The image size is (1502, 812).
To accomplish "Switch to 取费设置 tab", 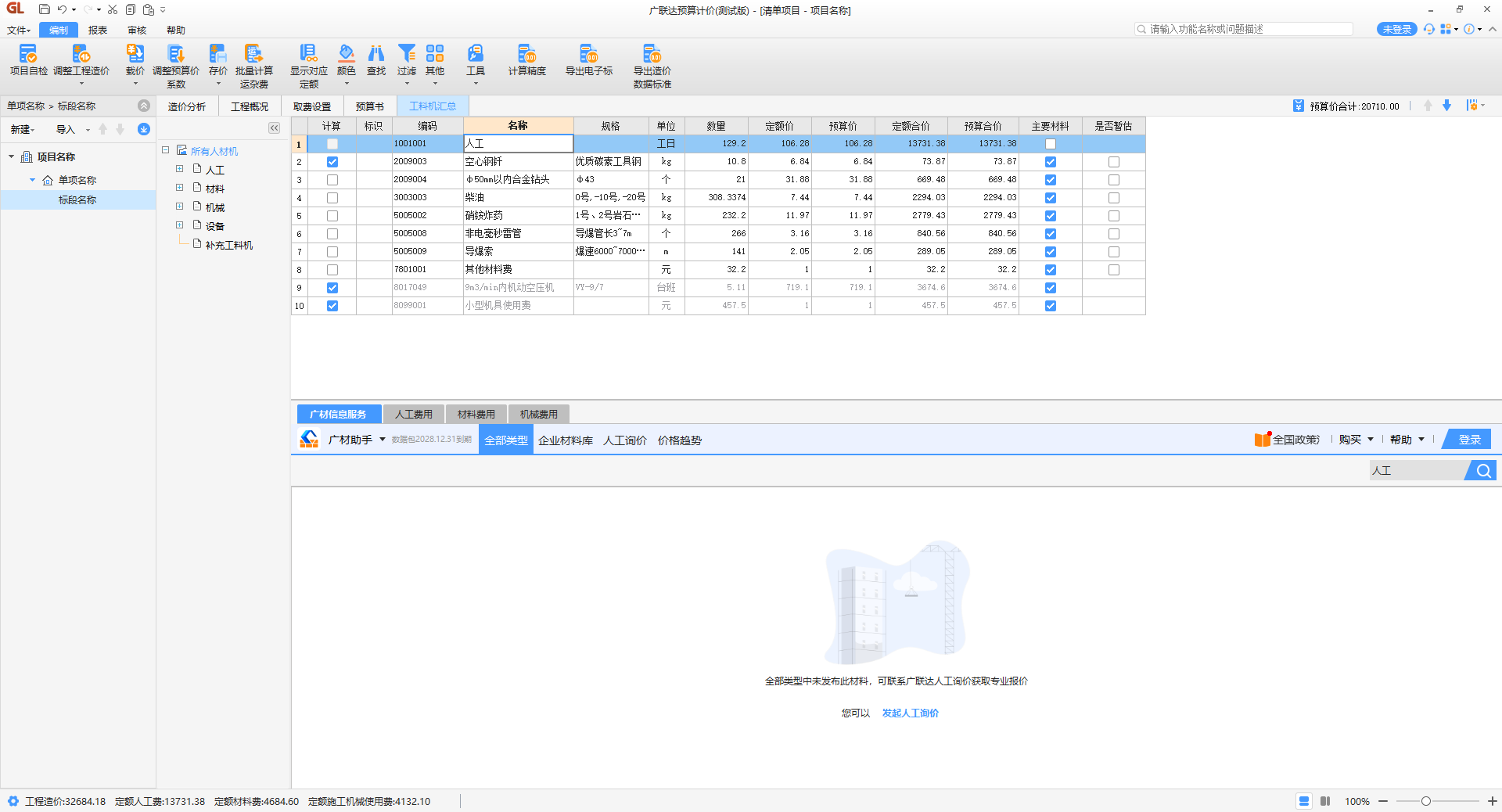I will [x=312, y=106].
